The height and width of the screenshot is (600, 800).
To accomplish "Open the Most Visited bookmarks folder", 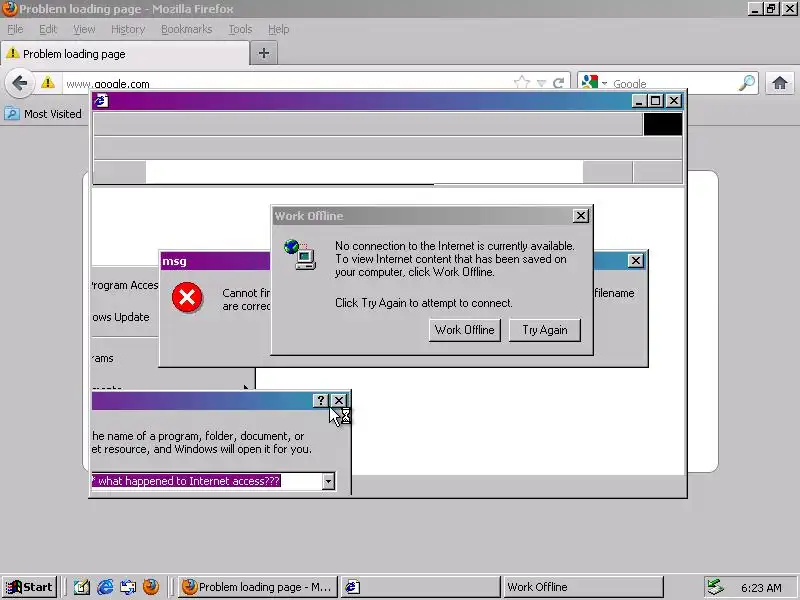I will [x=43, y=114].
